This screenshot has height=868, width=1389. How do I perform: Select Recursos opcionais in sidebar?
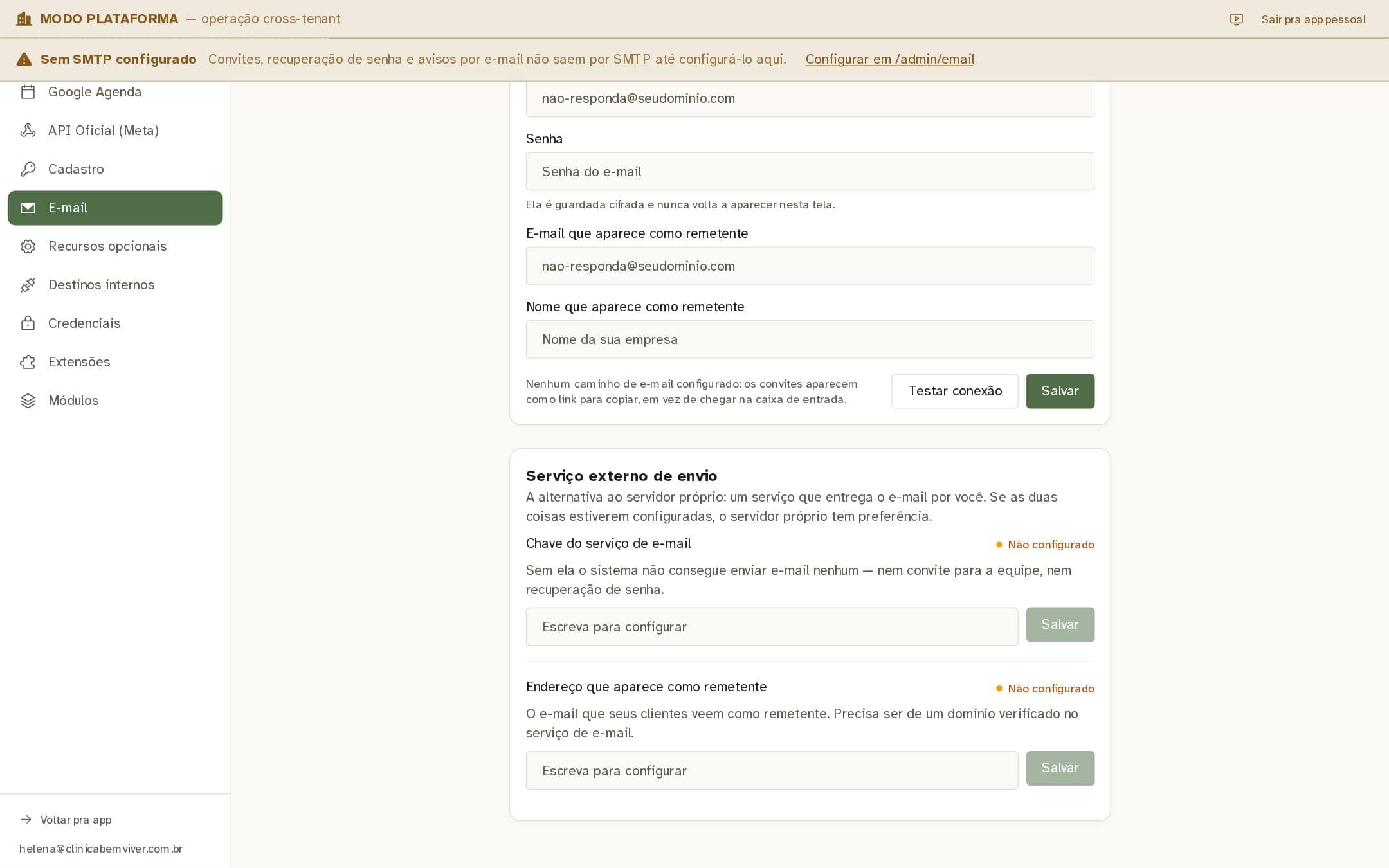115,246
